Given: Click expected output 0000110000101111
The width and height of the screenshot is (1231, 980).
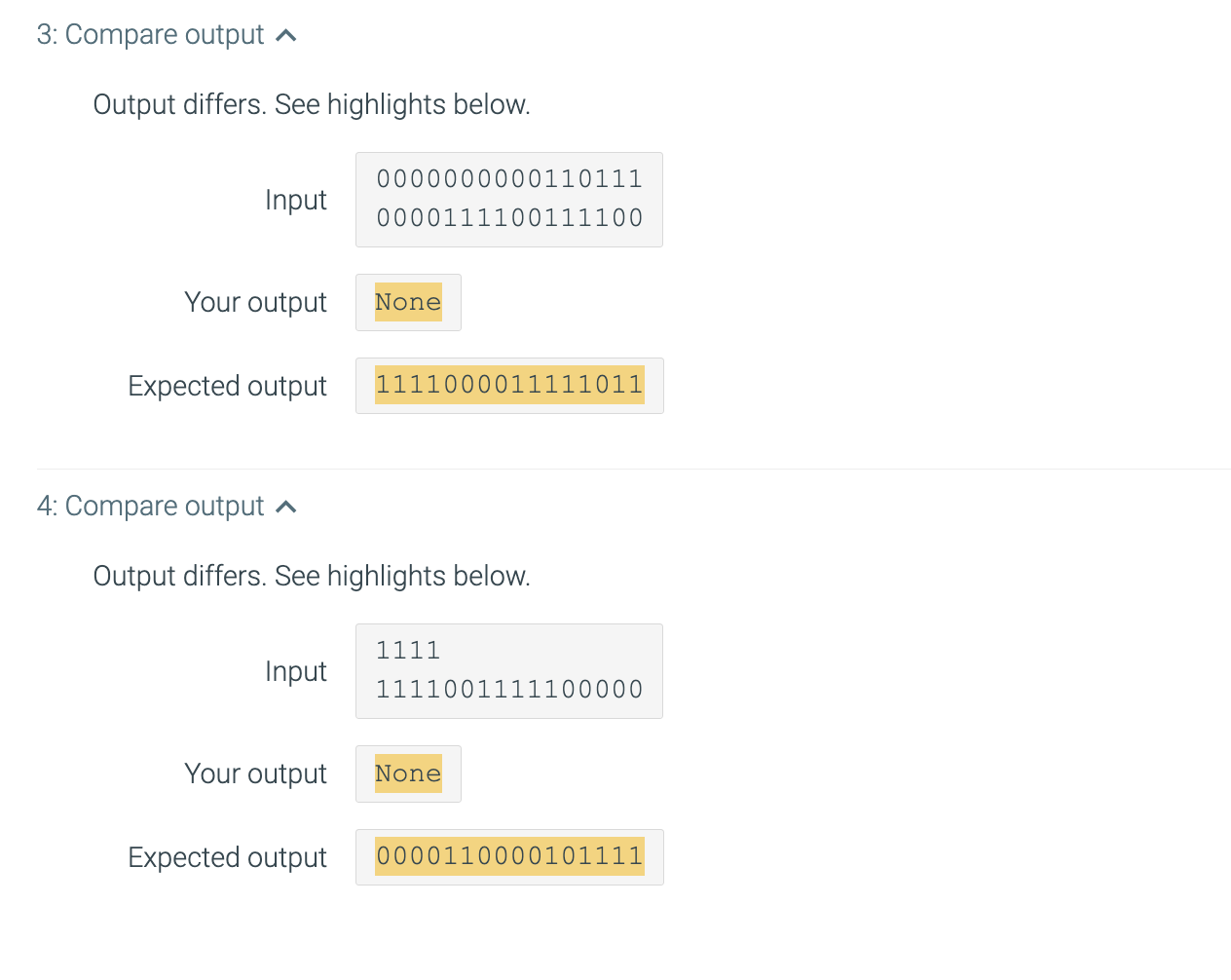Looking at the screenshot, I should pos(509,856).
